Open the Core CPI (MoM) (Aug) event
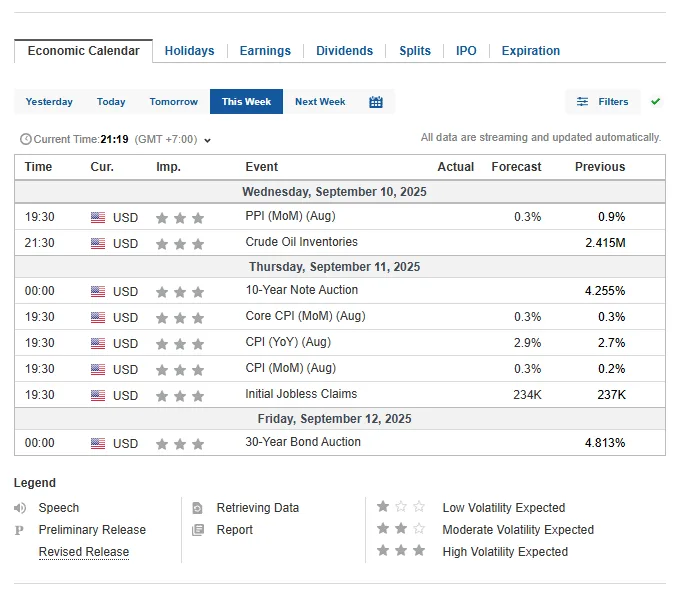 pyautogui.click(x=305, y=316)
